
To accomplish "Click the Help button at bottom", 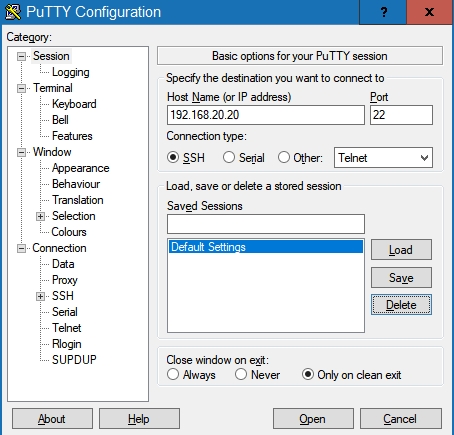I will pyautogui.click(x=139, y=419).
